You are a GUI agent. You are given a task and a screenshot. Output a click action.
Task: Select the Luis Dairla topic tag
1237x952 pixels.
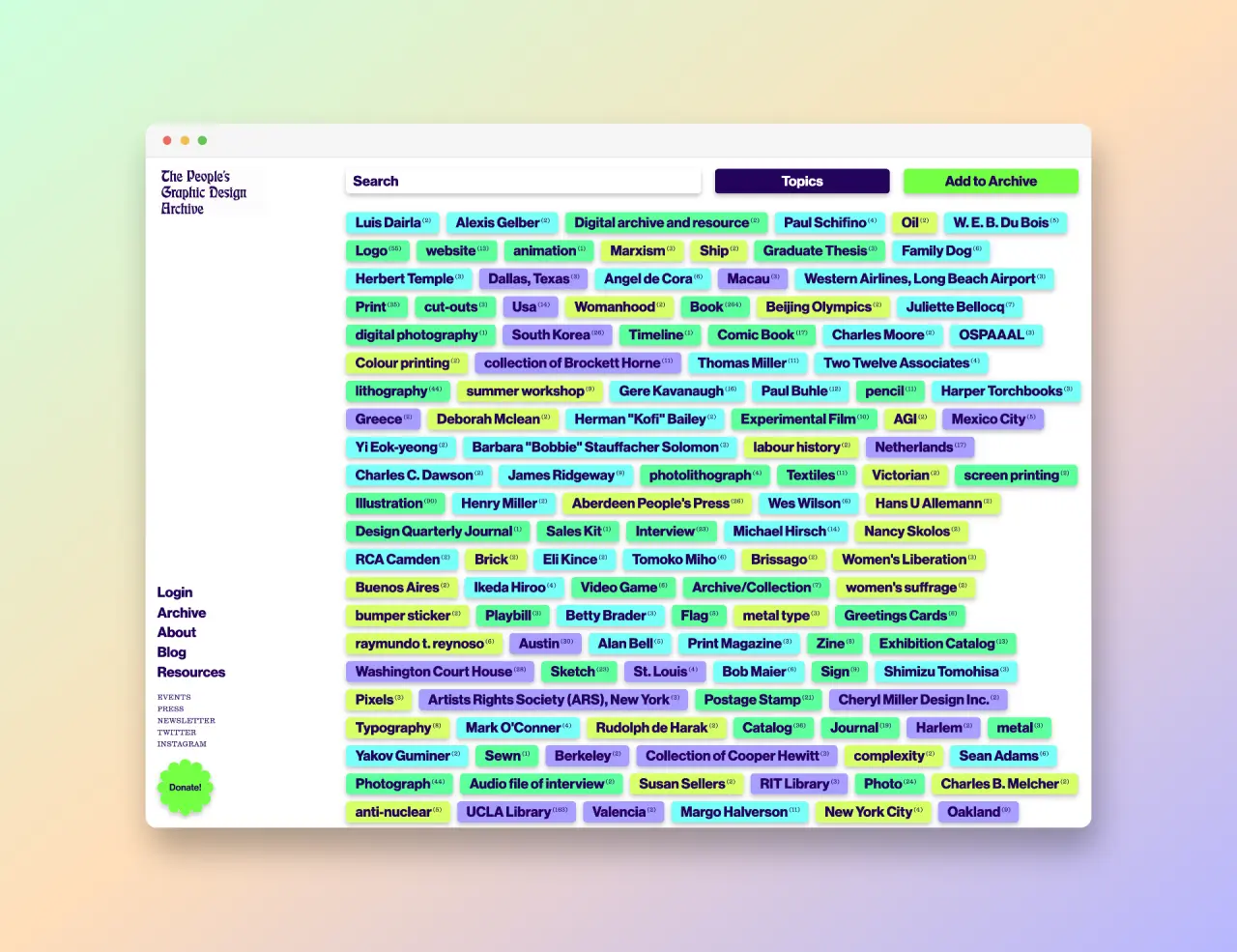[x=392, y=222]
